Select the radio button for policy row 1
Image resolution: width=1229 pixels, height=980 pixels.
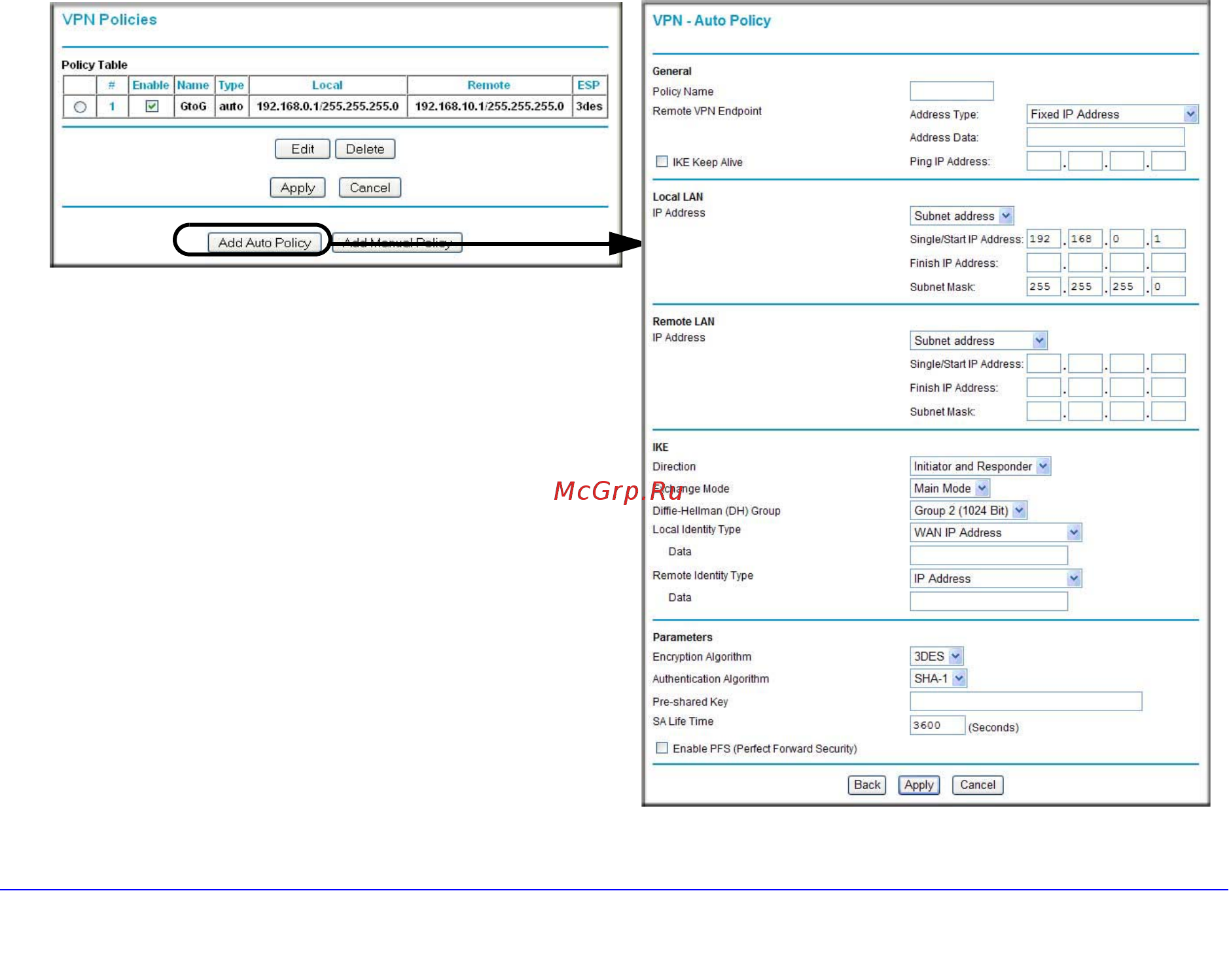[80, 107]
